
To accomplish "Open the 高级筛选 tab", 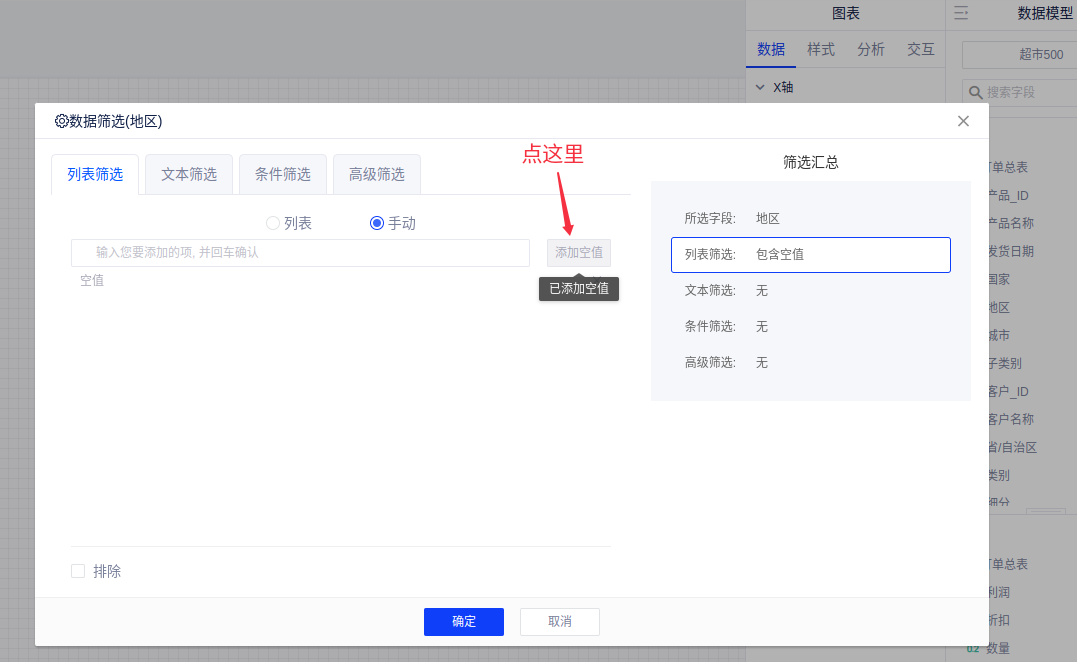I will tap(377, 174).
